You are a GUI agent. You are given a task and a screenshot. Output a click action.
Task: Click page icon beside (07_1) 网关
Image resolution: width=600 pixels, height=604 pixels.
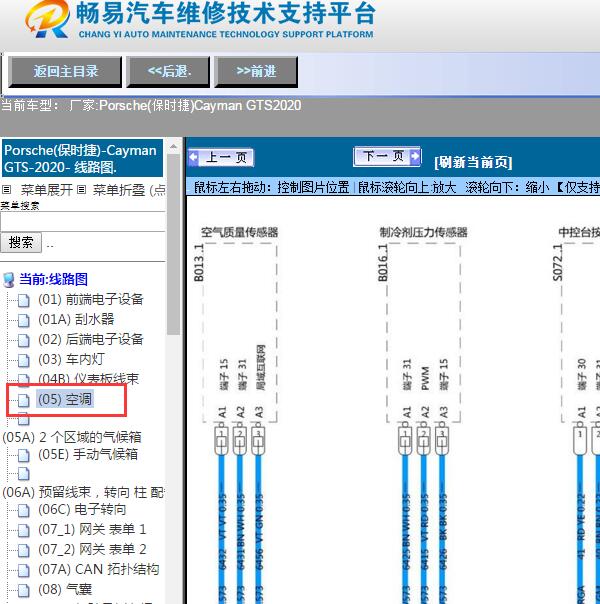[x=23, y=531]
